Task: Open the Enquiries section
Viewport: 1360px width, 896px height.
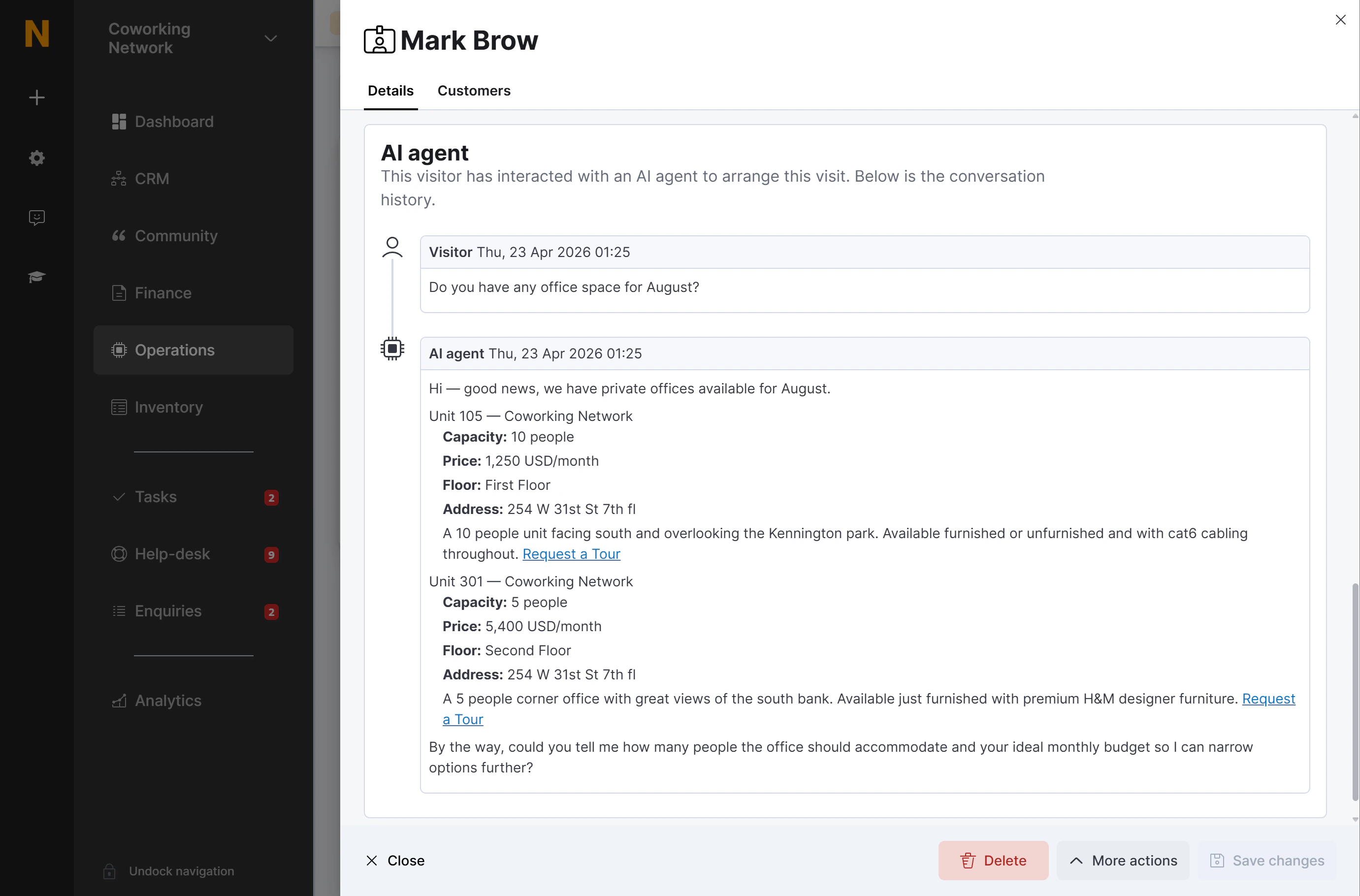Action: tap(167, 611)
